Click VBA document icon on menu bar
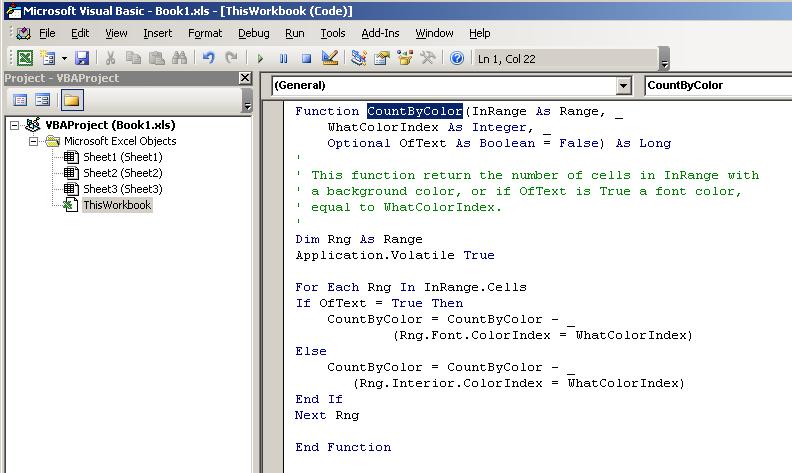 click(x=23, y=33)
